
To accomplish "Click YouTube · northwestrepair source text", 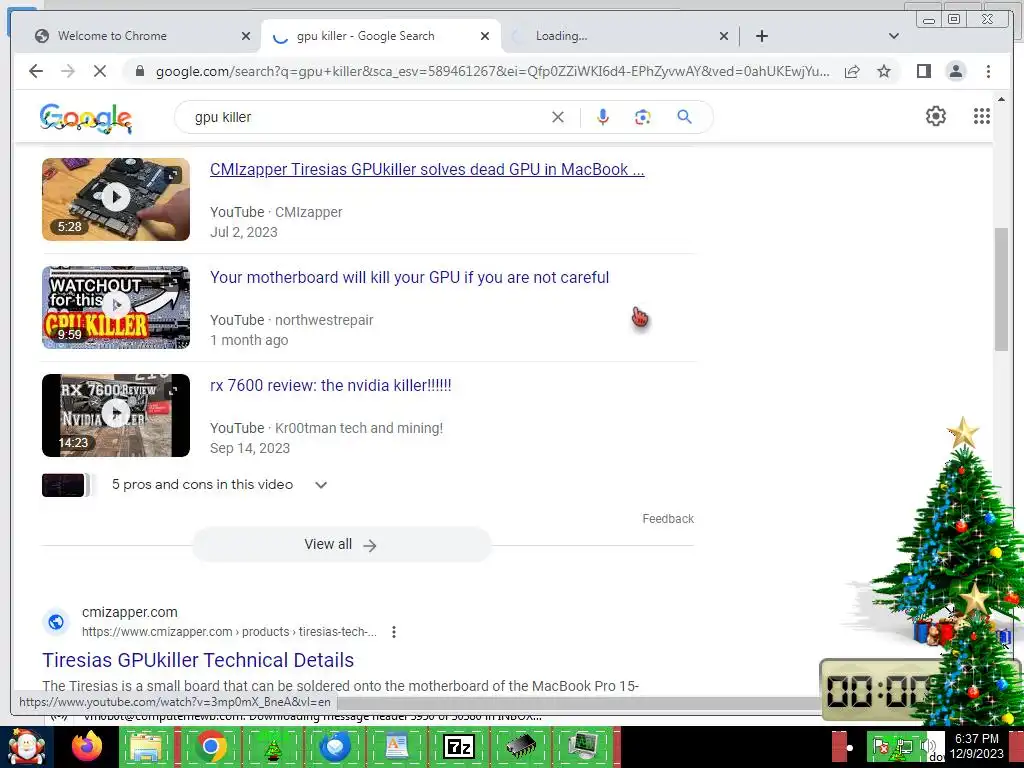I will [291, 320].
